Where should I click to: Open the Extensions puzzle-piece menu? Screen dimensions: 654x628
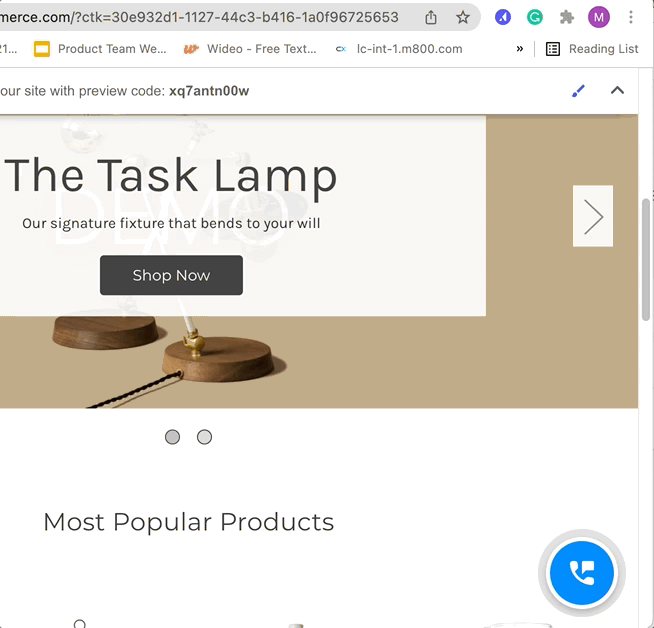567,17
